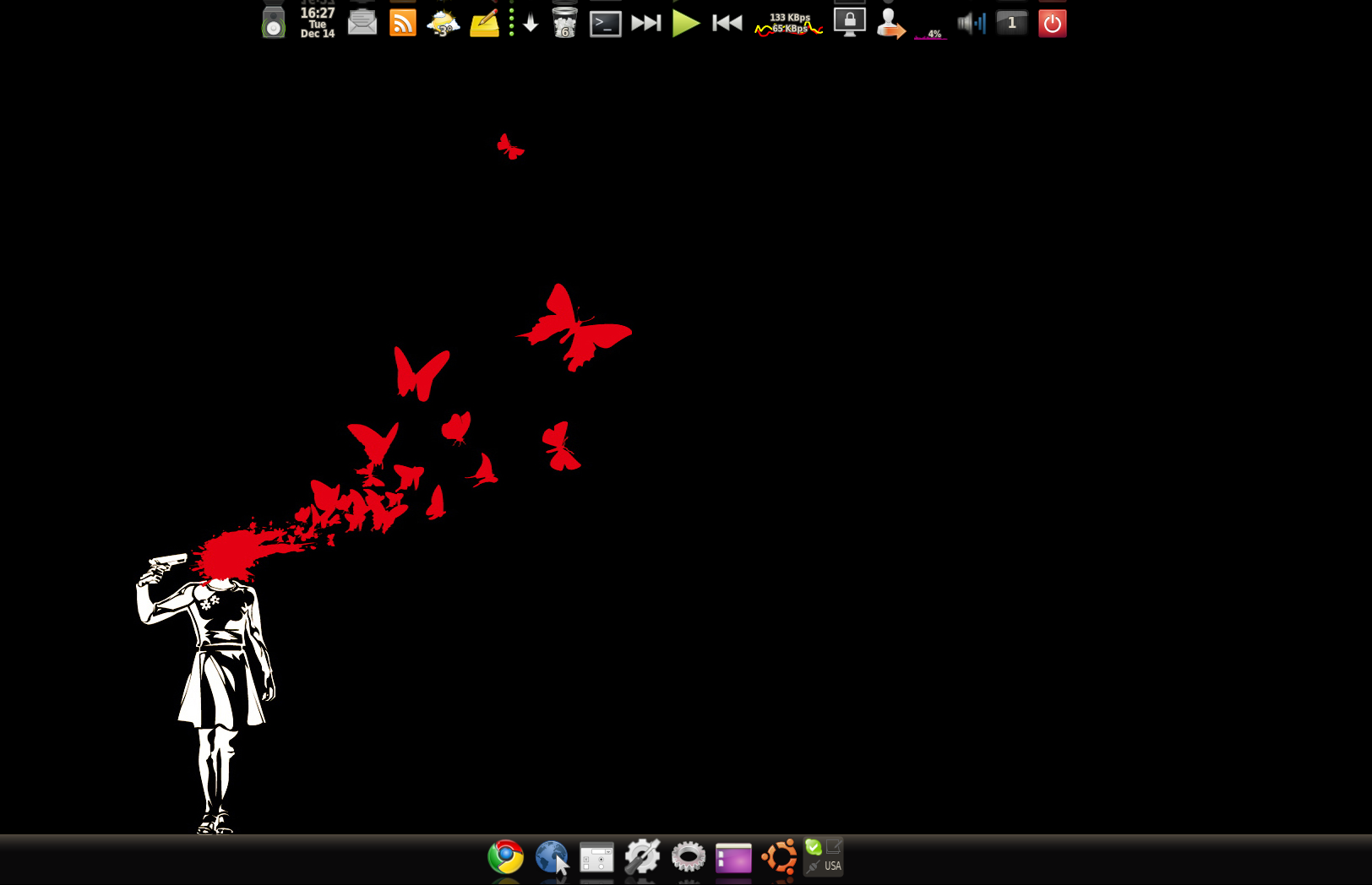Open the volume control applet

point(972,23)
